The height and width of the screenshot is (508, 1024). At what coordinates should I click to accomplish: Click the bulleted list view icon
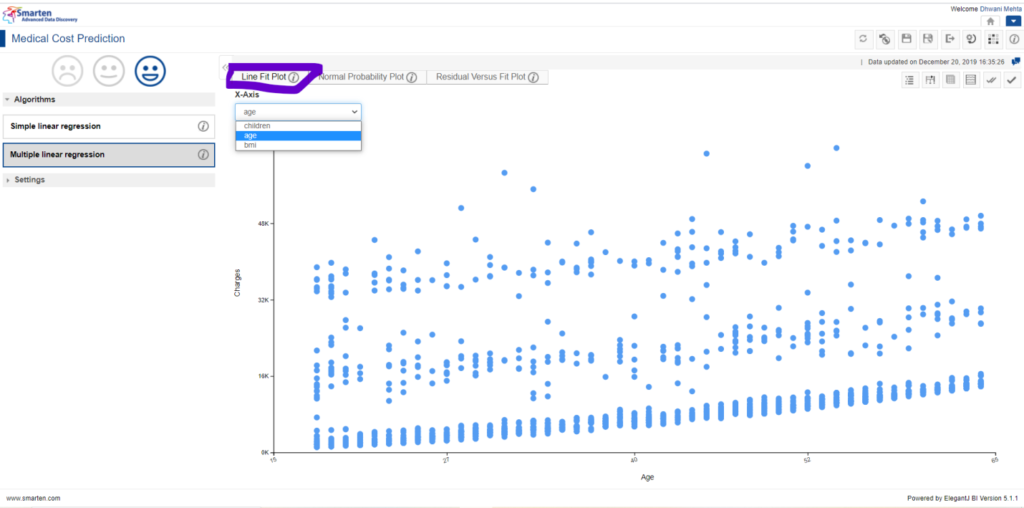(x=908, y=80)
